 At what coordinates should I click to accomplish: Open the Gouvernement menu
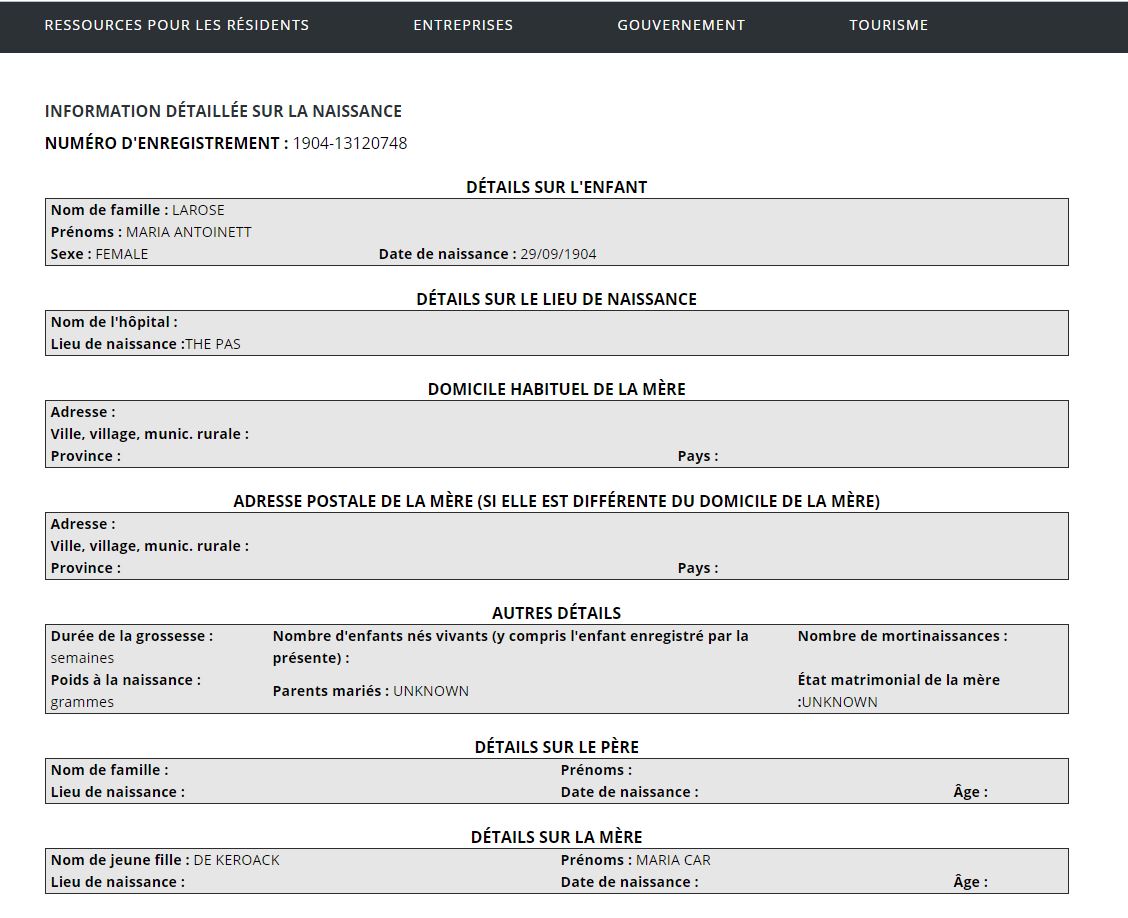681,25
